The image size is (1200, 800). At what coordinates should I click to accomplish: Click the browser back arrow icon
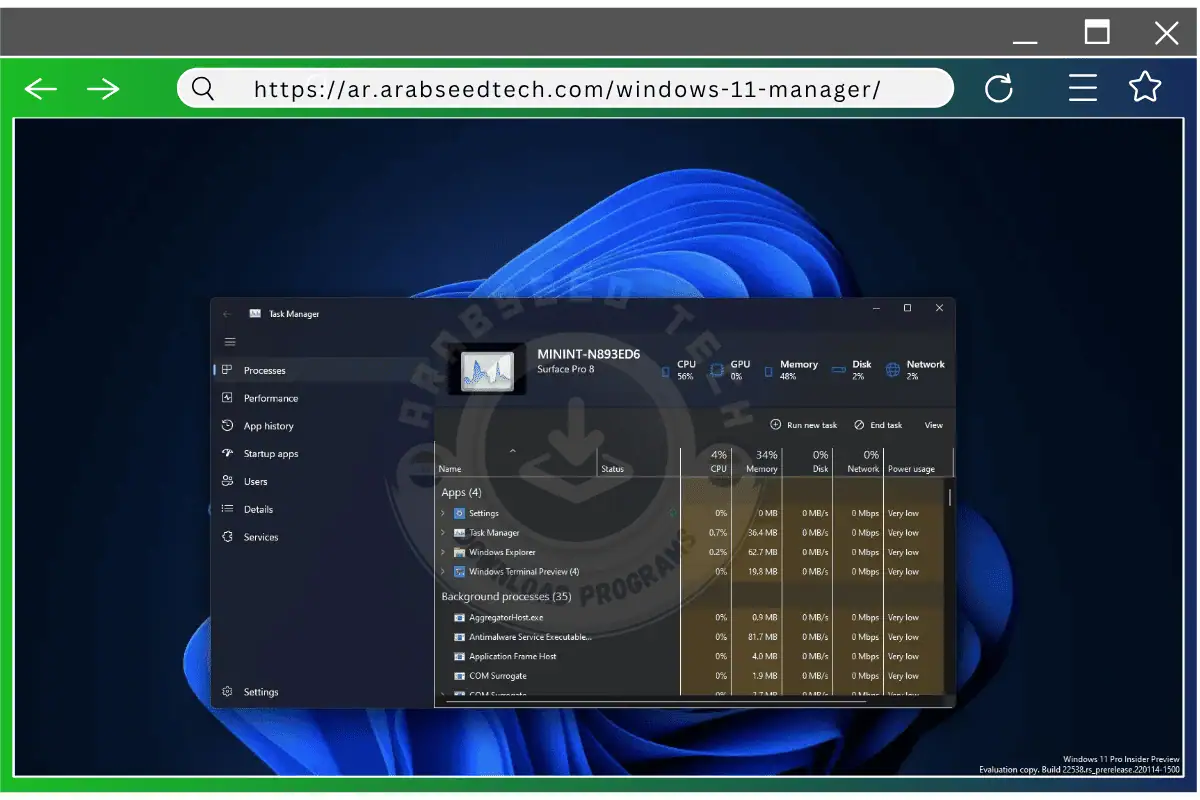[x=41, y=89]
